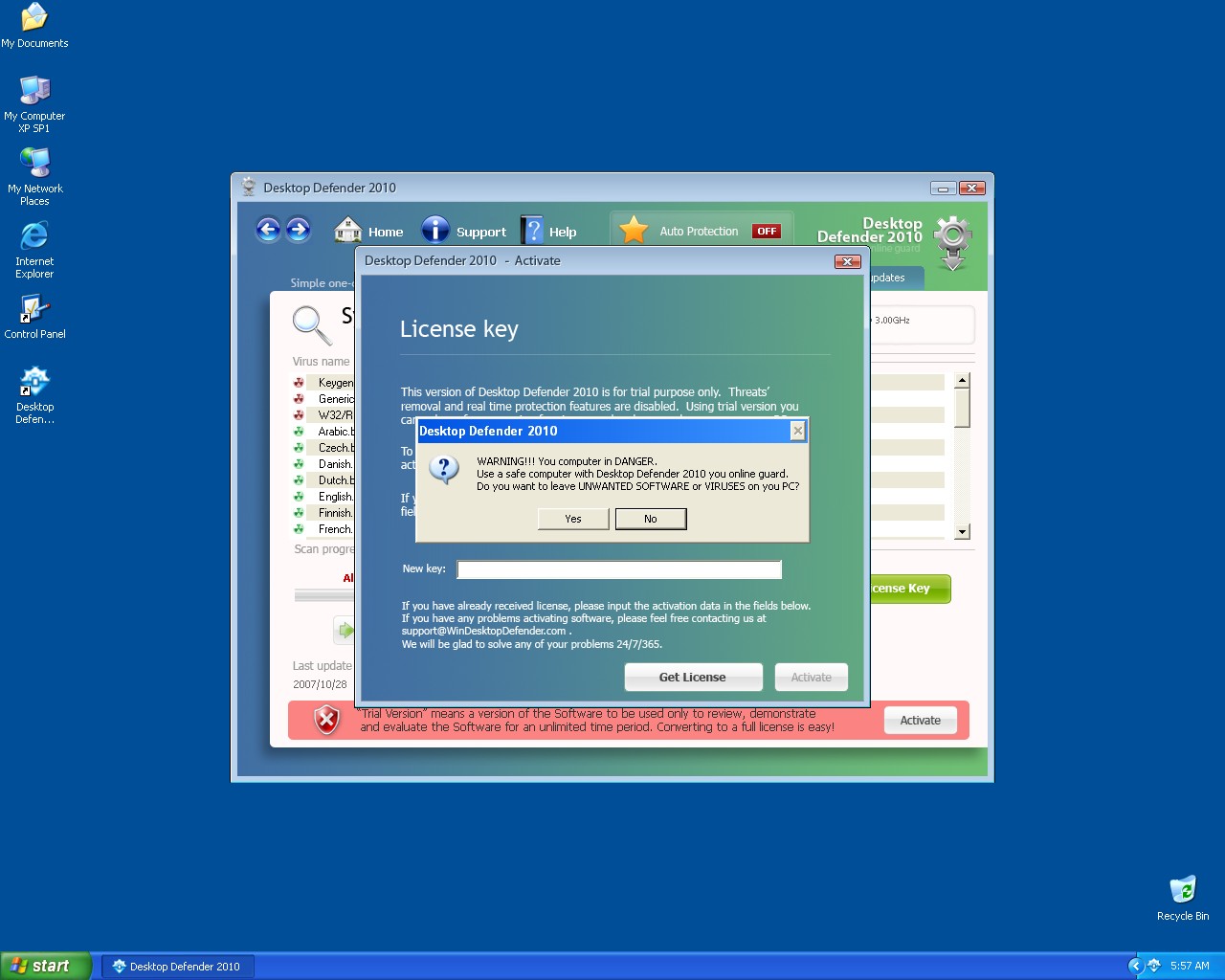Click the green arrow below scan progress
This screenshot has height=980, width=1225.
point(345,630)
